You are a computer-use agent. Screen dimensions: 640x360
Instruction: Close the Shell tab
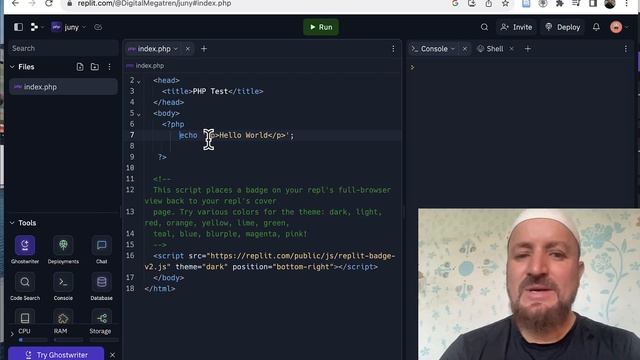[511, 49]
